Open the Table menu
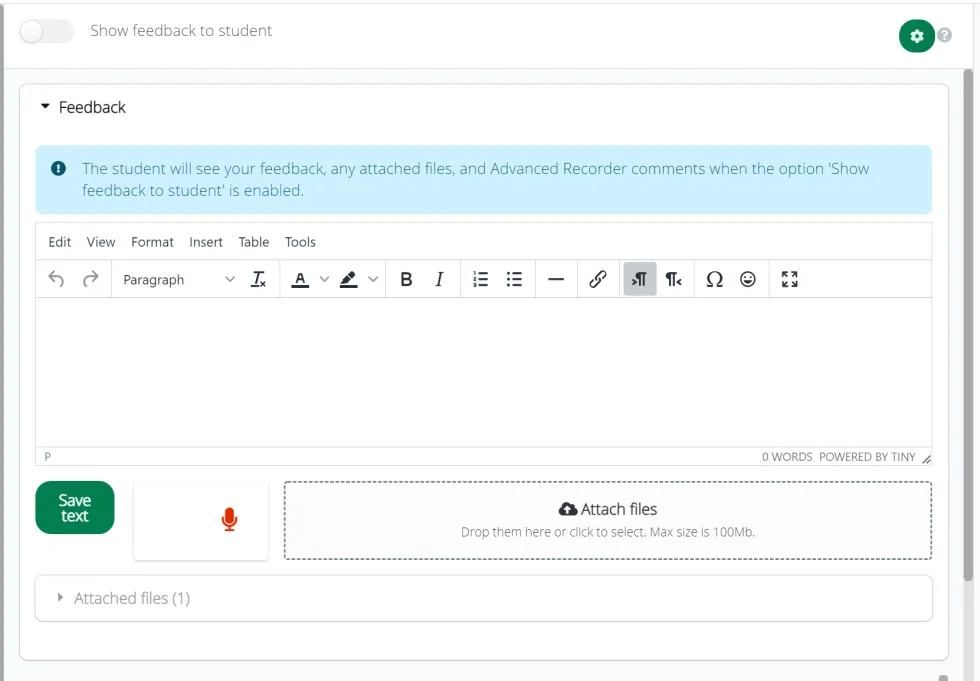This screenshot has height=681, width=980. (254, 242)
